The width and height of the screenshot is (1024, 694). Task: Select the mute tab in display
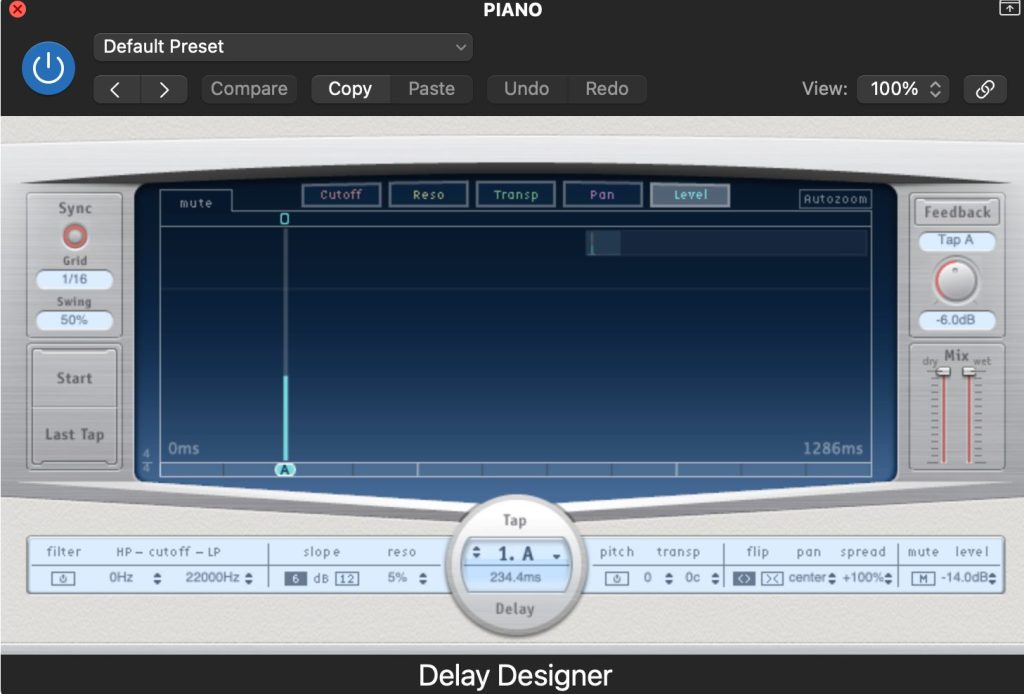[196, 203]
